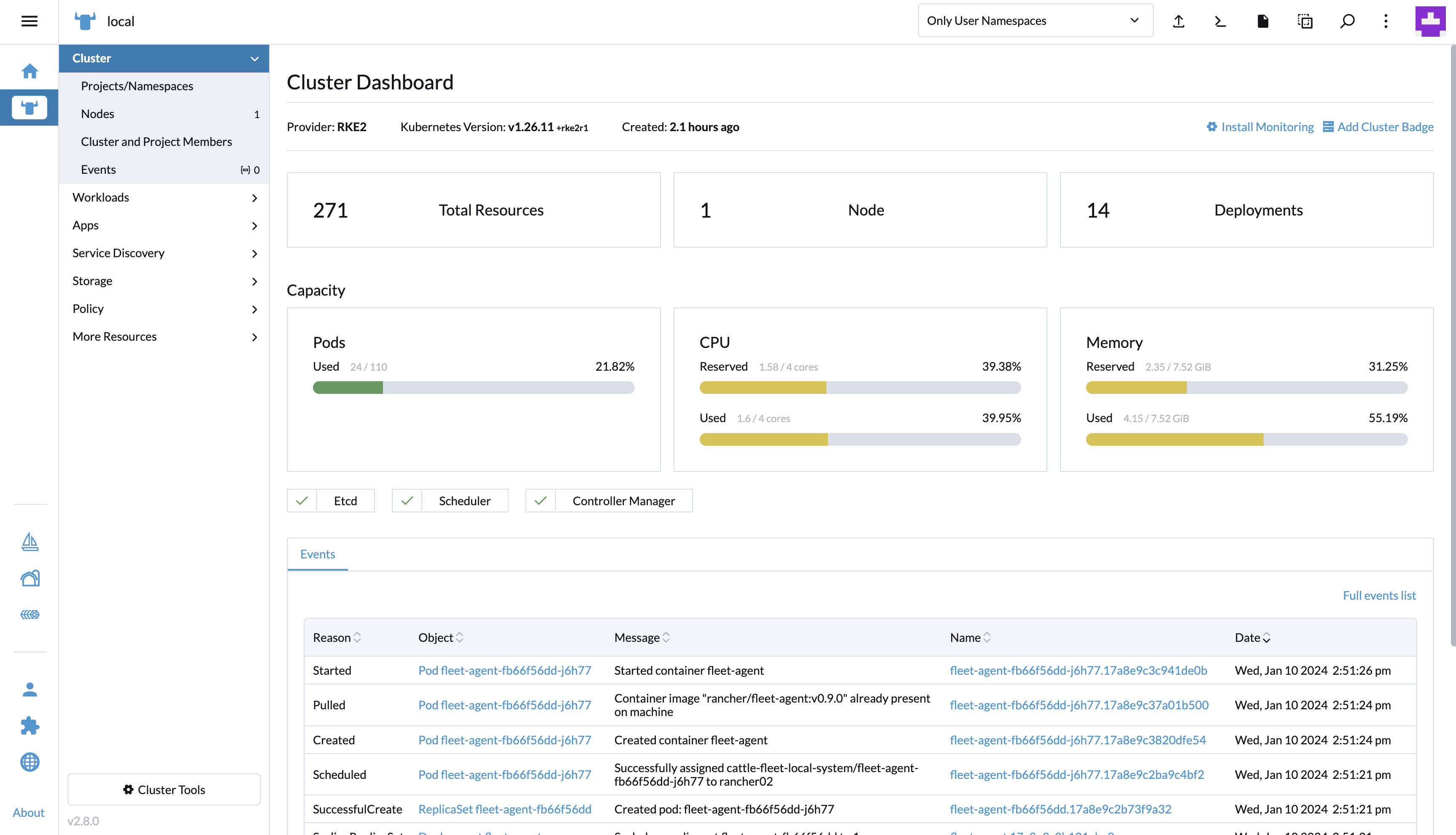The width and height of the screenshot is (1456, 835).
Task: Expand the More Resources section
Action: 164,337
